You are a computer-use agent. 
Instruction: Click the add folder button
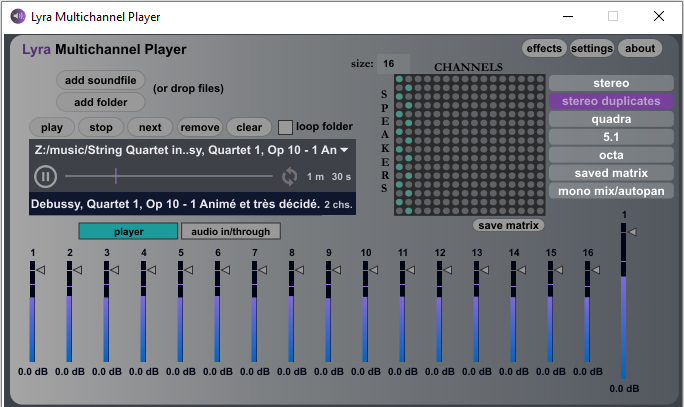(100, 102)
